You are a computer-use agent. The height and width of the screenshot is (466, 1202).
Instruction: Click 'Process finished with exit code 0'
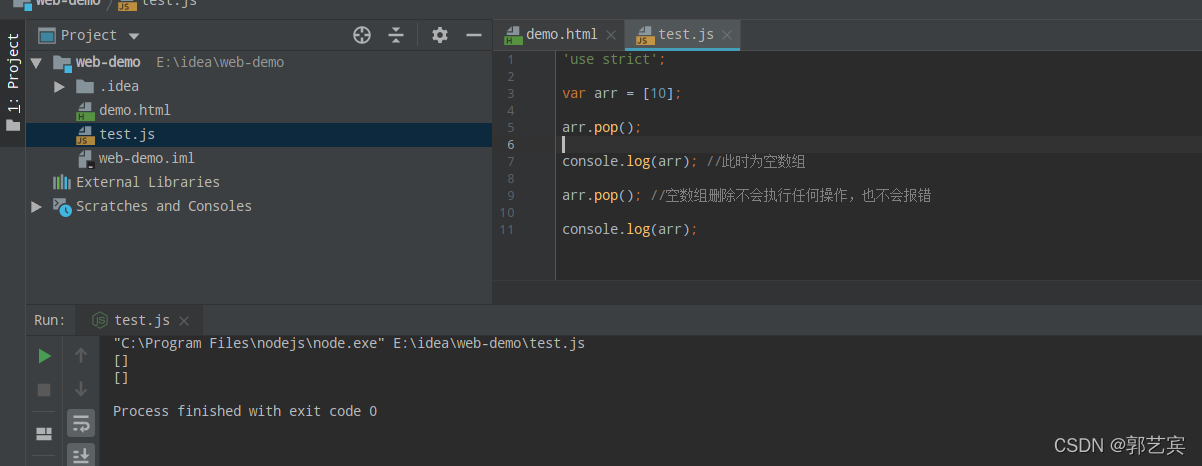pos(245,411)
